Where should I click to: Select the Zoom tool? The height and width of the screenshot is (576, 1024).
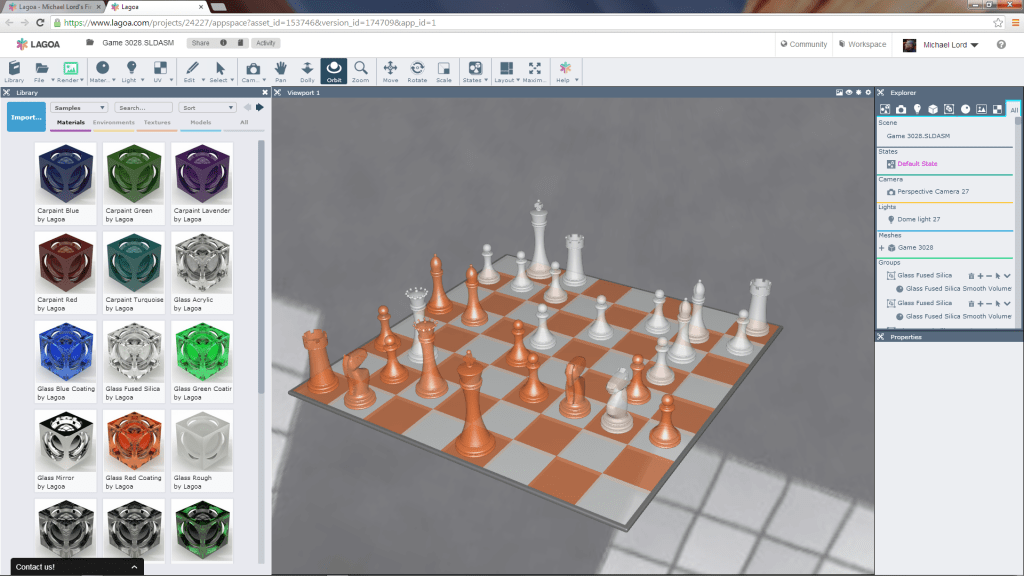(361, 68)
